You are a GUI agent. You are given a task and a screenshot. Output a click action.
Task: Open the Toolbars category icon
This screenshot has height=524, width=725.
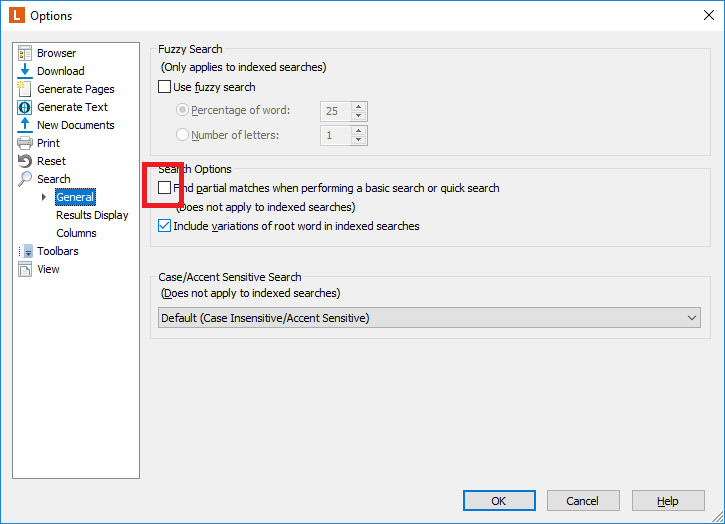point(25,251)
